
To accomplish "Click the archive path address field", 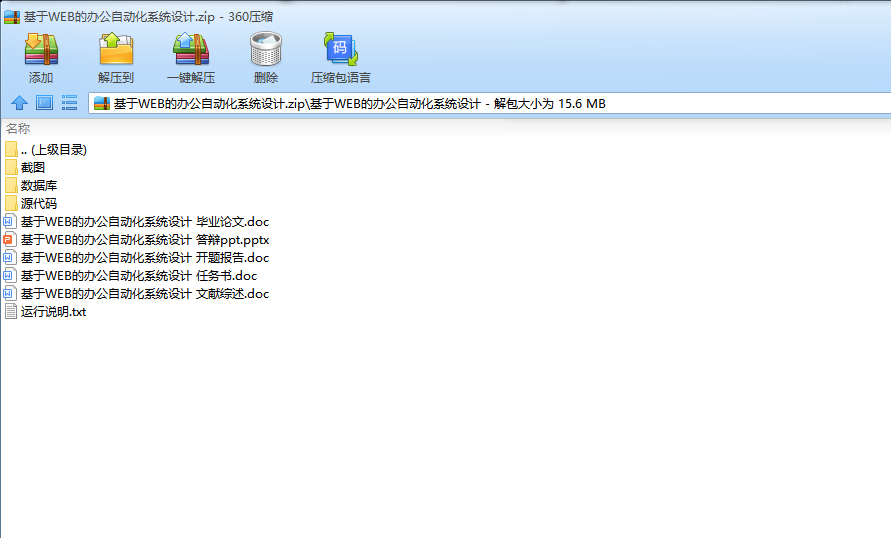I will click(x=489, y=103).
